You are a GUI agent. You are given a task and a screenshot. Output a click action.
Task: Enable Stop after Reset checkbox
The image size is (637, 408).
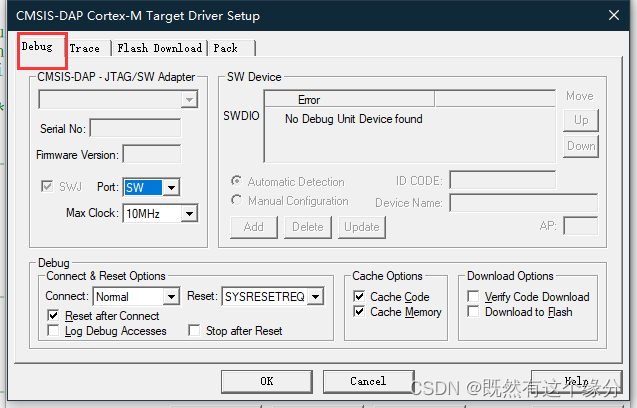(194, 330)
